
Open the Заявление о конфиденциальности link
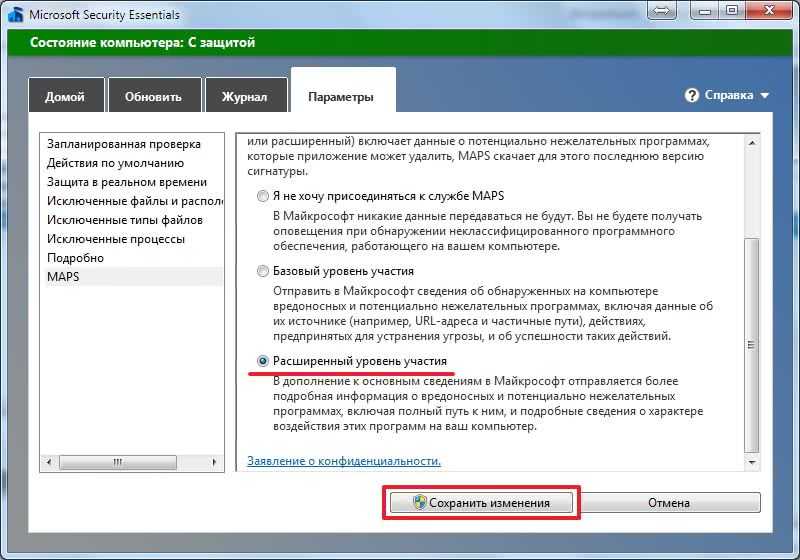pyautogui.click(x=344, y=461)
